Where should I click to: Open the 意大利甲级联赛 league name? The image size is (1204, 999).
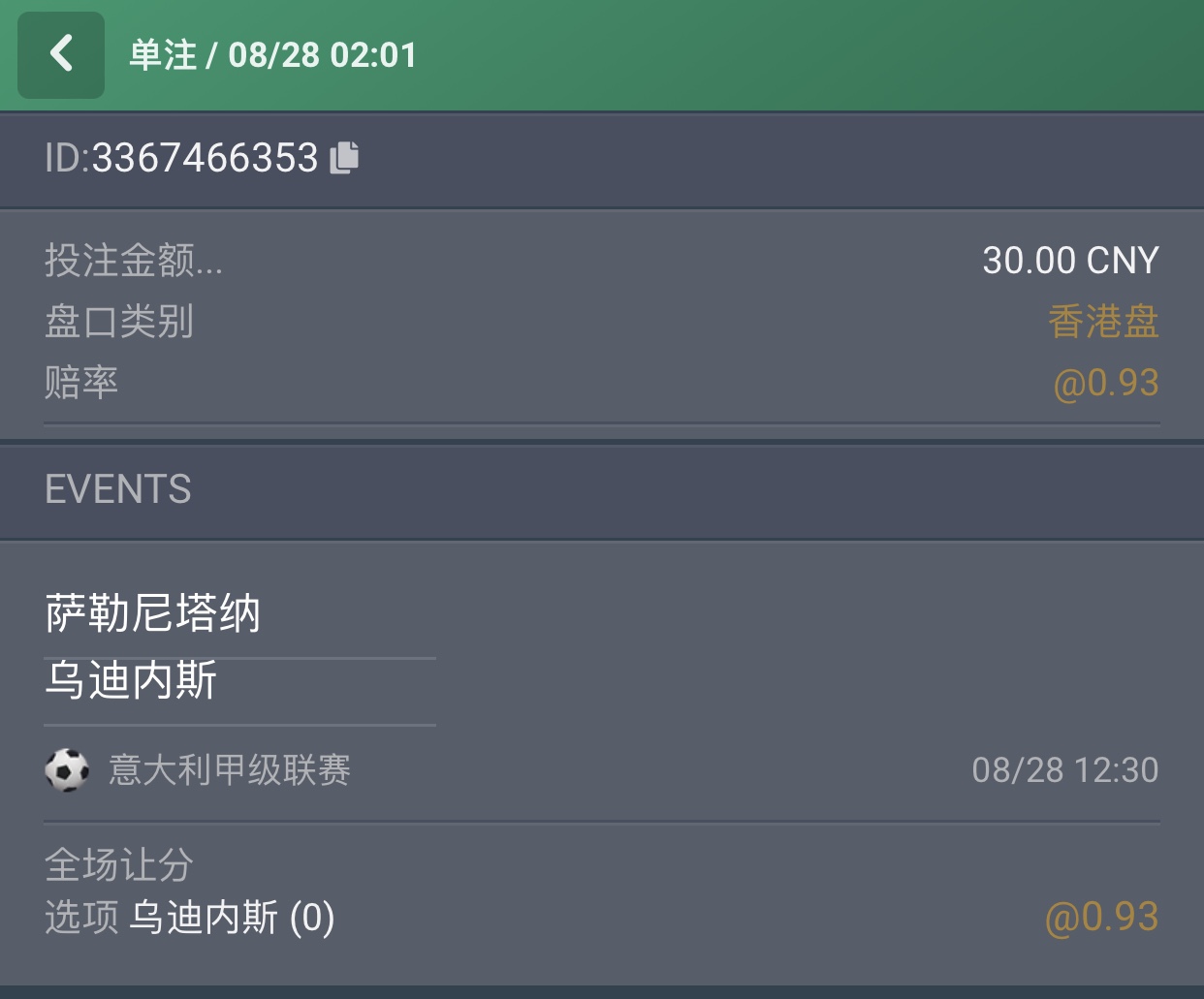230,770
